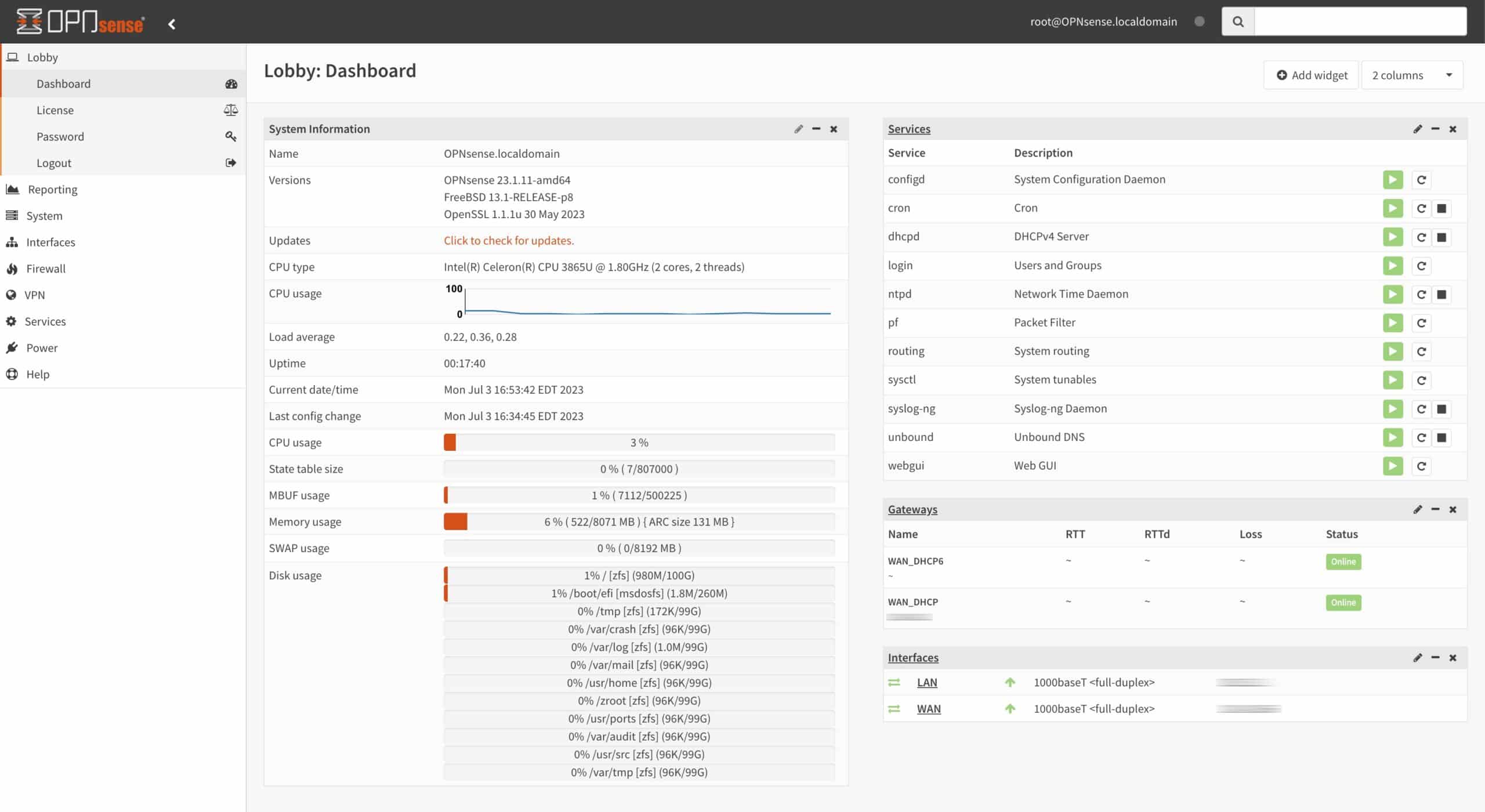Viewport: 1485px width, 812px height.
Task: Click root@OPNsense.localdomain user label
Action: click(1104, 21)
